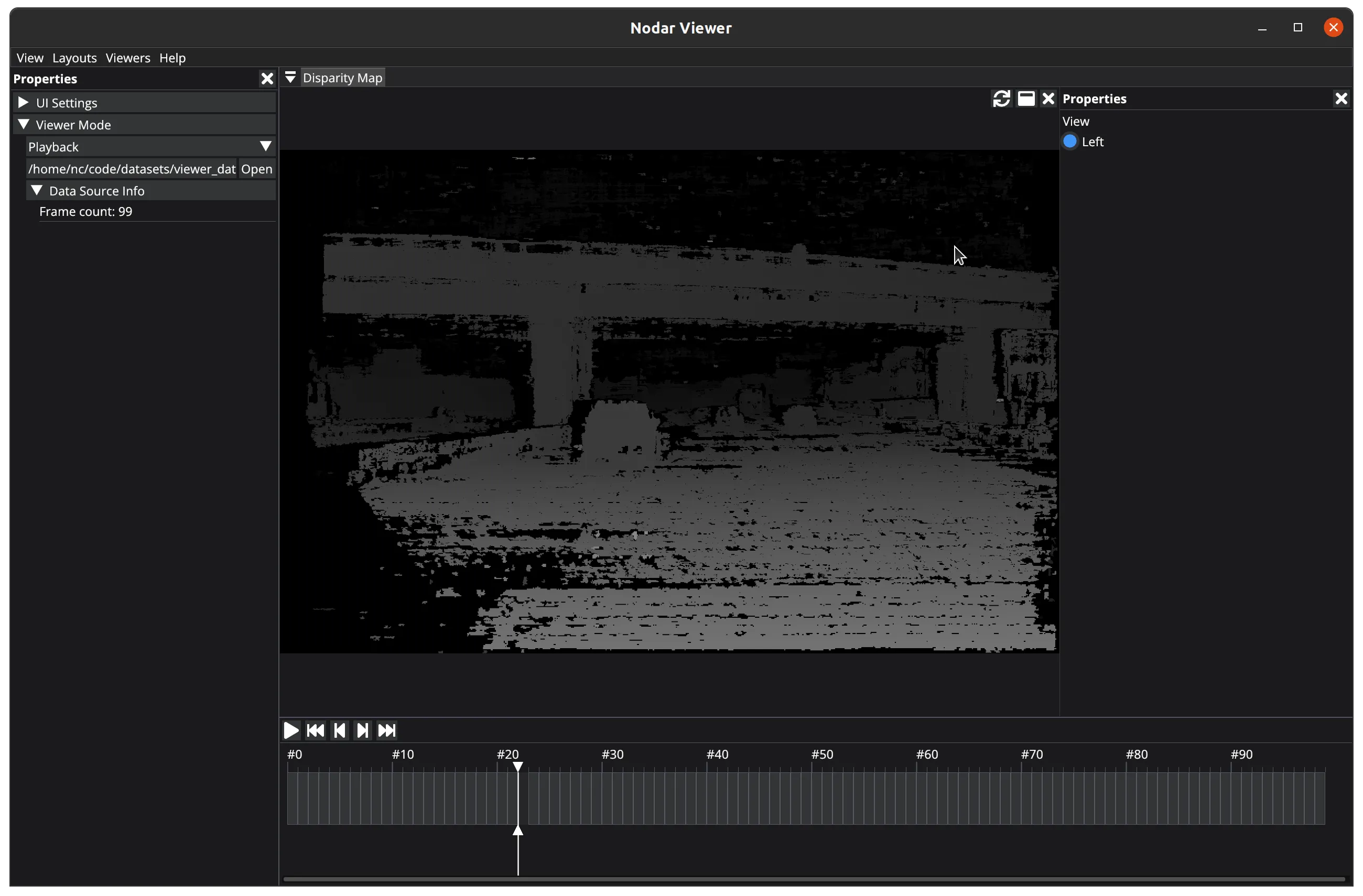Jump to first frame with rewind icon
Screen dimensions: 1363x896
(x=315, y=730)
